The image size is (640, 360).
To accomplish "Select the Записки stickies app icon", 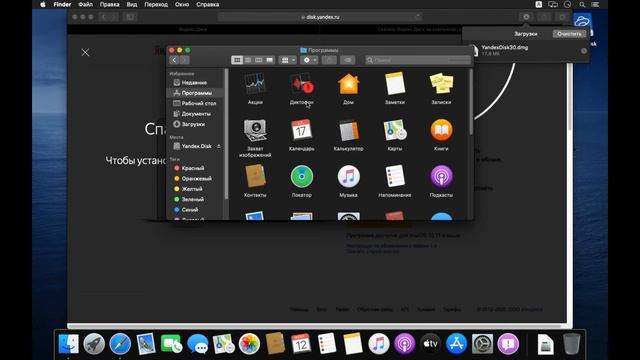I will (x=441, y=84).
